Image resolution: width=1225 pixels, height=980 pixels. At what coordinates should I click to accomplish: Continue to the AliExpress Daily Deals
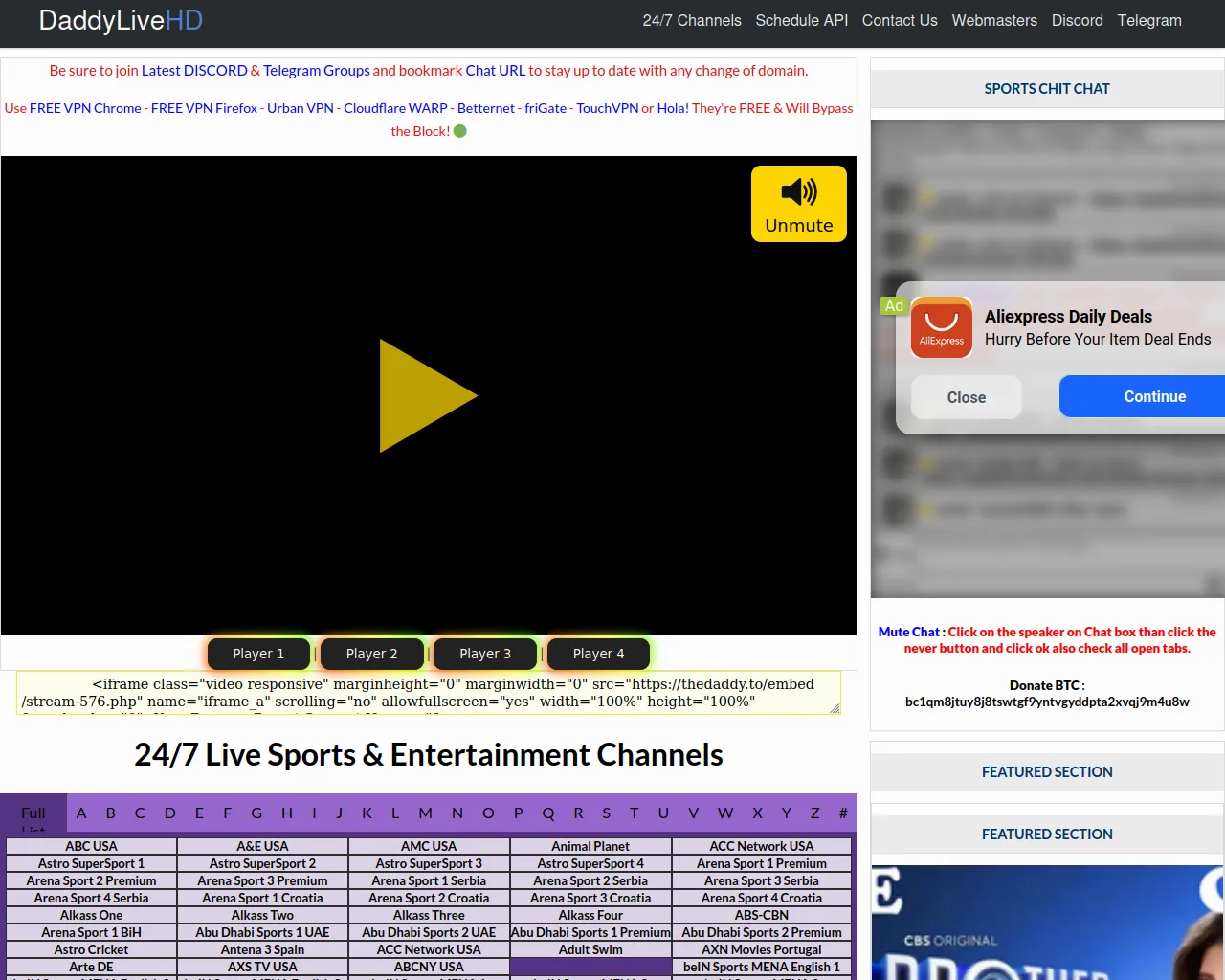1143,396
